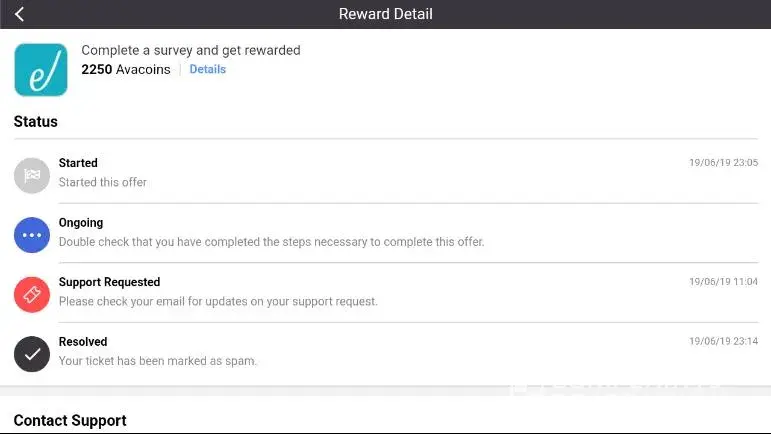Screen dimensions: 771x434
Task: Select the Resolved status entry
Action: (x=83, y=342)
